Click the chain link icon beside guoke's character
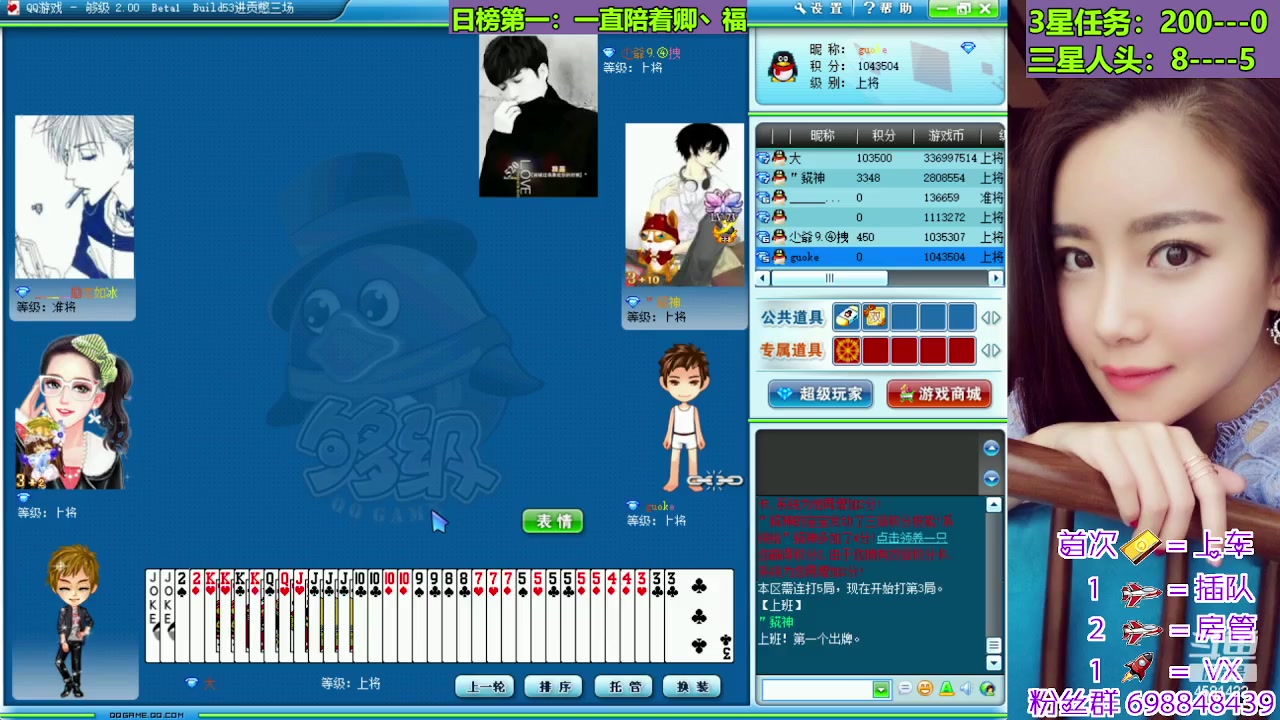1280x720 pixels. pyautogui.click(x=715, y=481)
